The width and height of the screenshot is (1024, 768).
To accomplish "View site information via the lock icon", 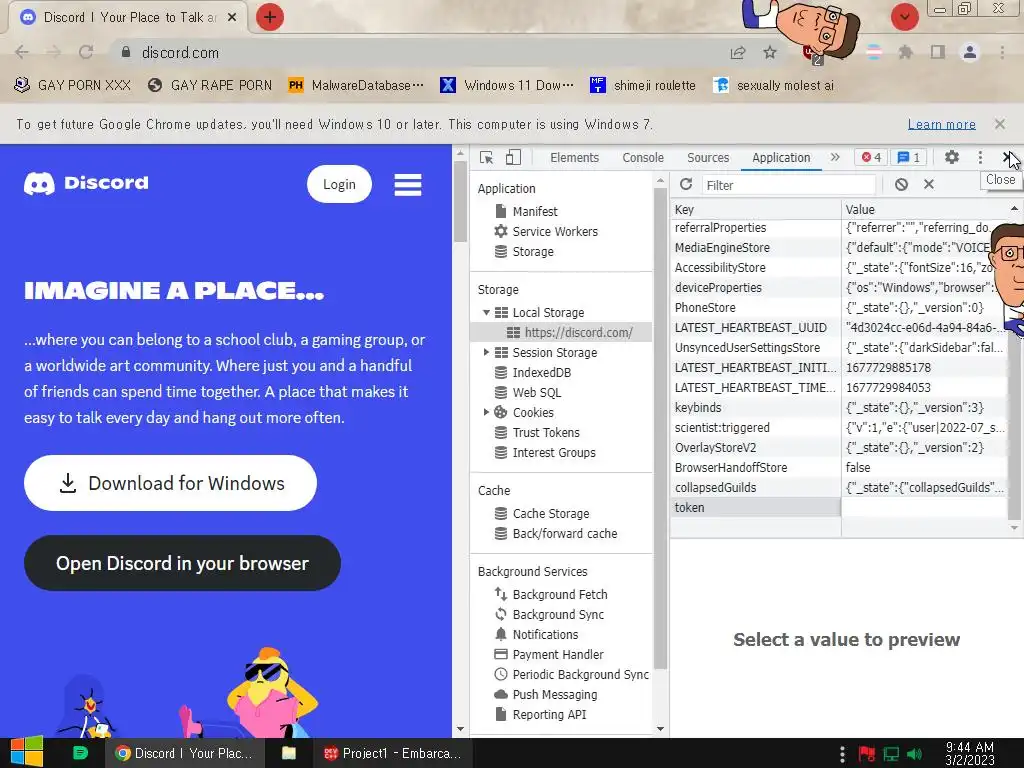I will [x=126, y=52].
